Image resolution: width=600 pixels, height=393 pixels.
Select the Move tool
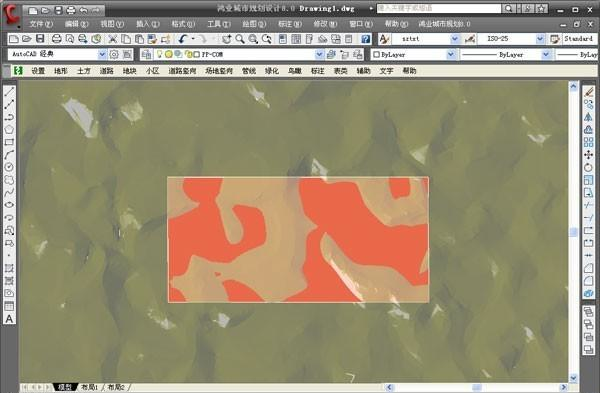tap(589, 155)
